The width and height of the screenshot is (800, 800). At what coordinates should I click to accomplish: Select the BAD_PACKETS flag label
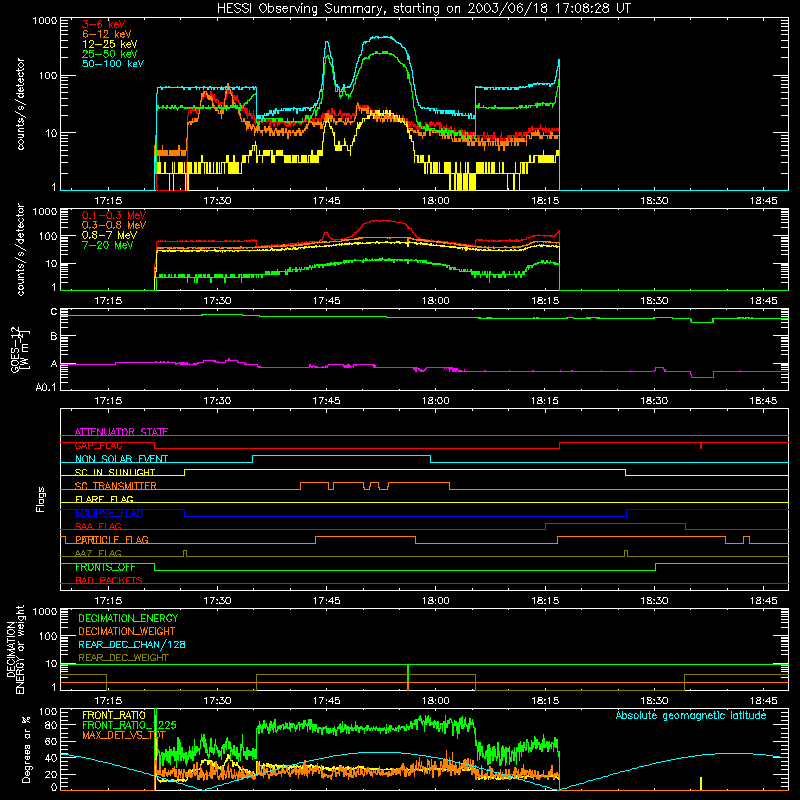[109, 580]
